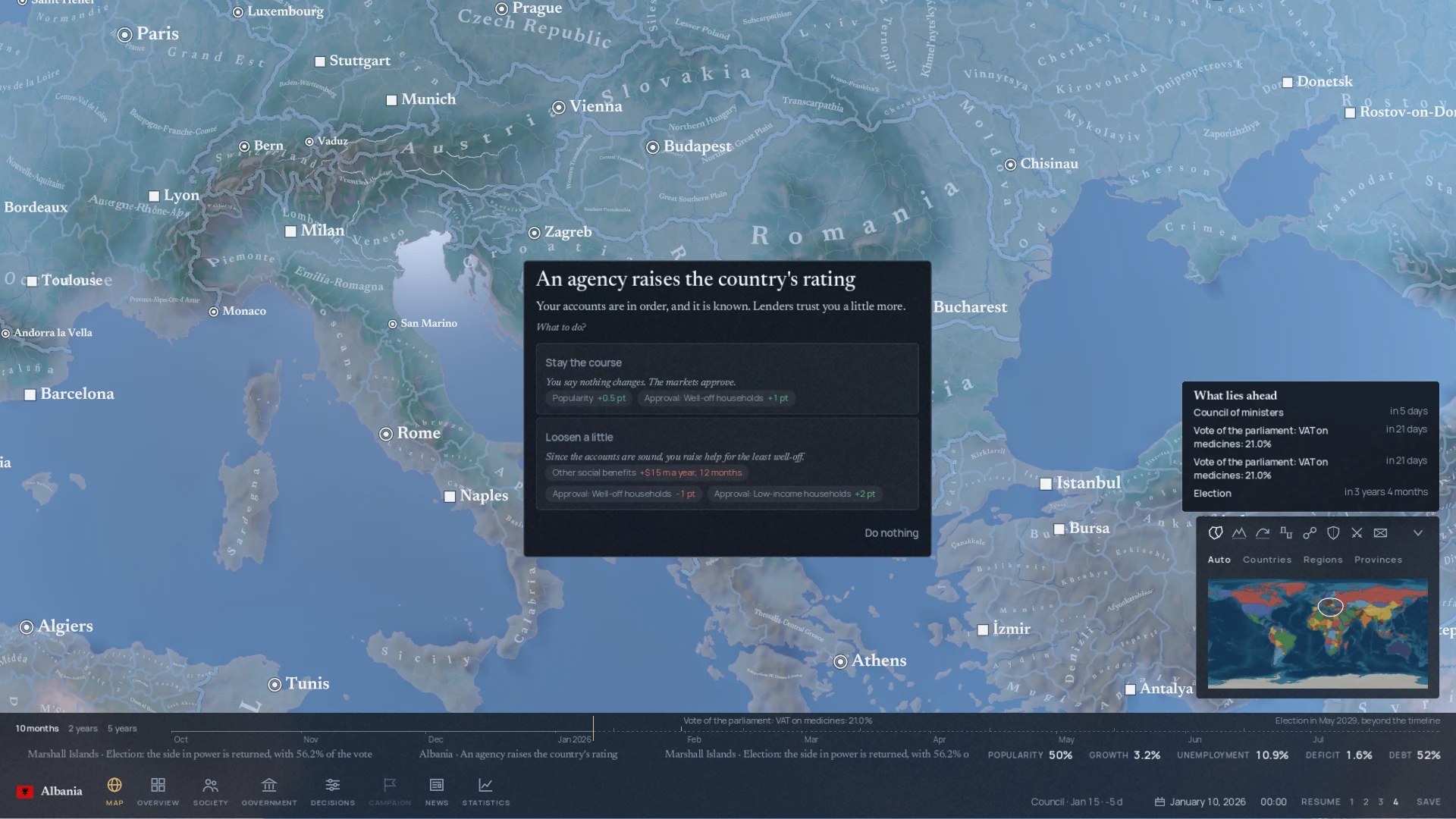The width and height of the screenshot is (1456, 819).
Task: Click the SAVE button
Action: point(1428,802)
